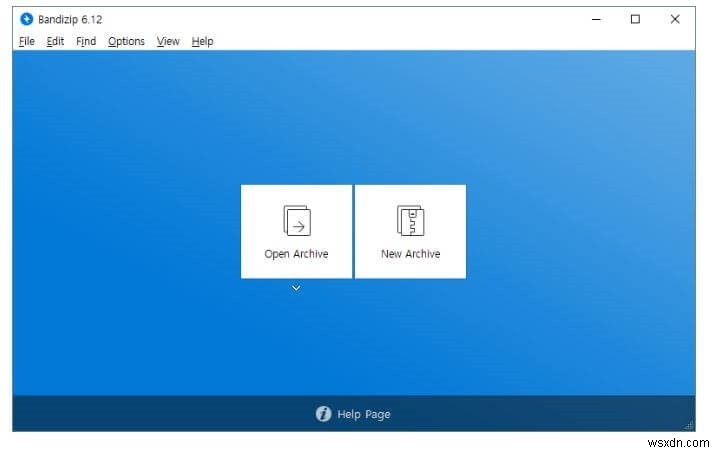The height and width of the screenshot is (453, 721).
Task: Open the Help menu
Action: [202, 41]
